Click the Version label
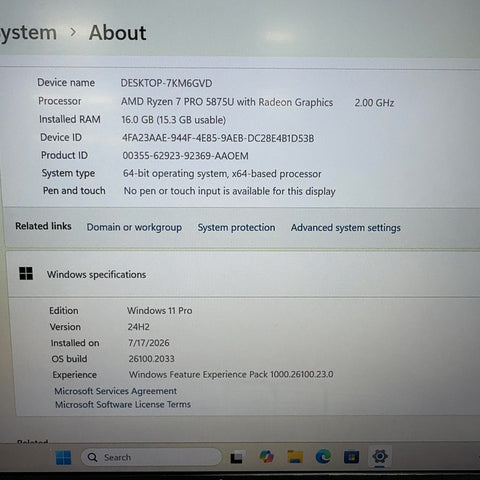 click(65, 327)
